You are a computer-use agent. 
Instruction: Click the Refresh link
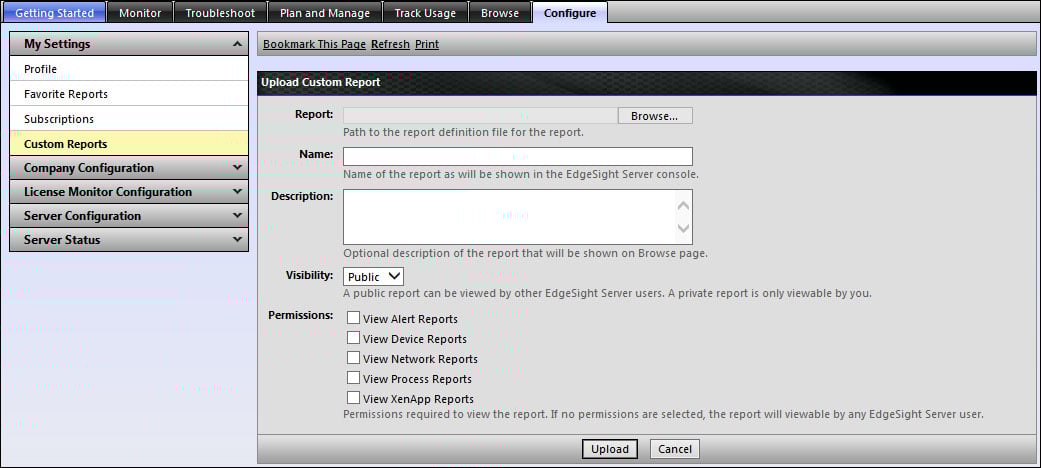coord(390,44)
